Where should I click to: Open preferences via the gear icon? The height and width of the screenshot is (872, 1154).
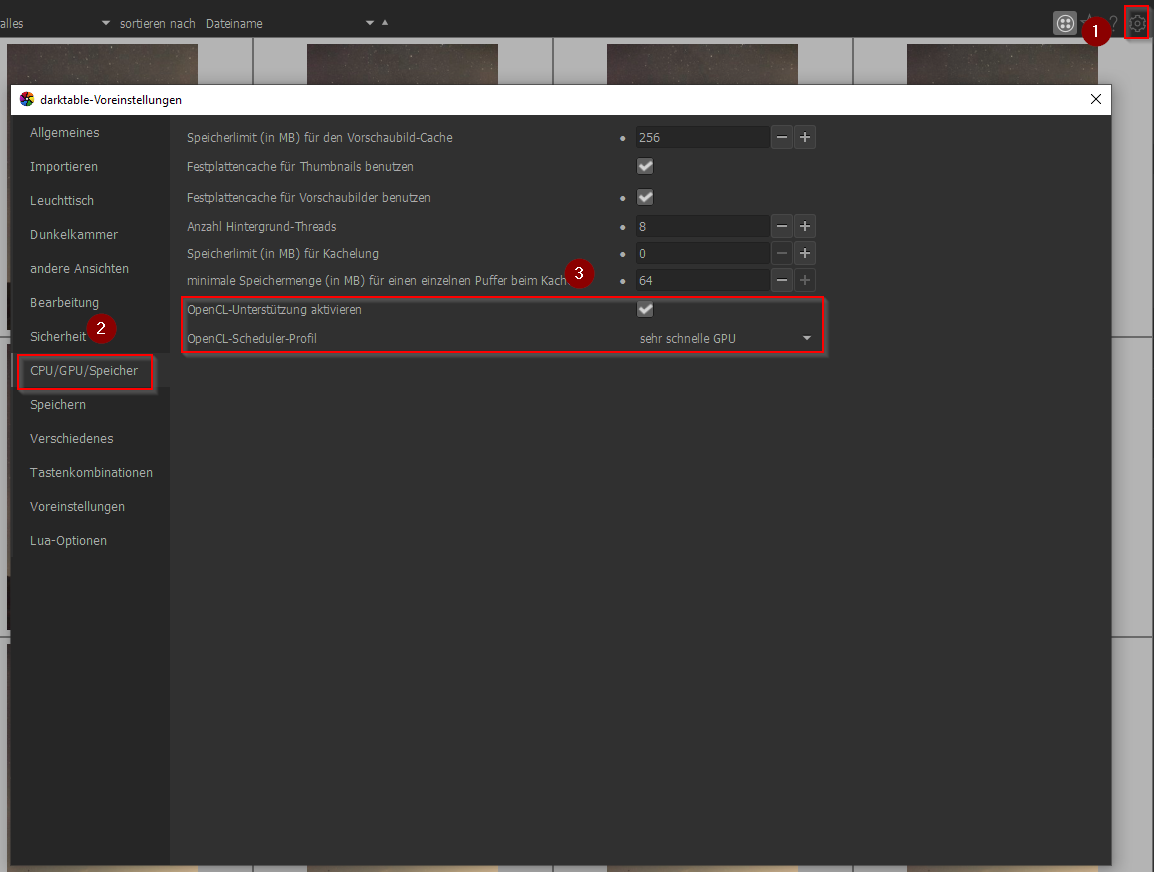1137,24
